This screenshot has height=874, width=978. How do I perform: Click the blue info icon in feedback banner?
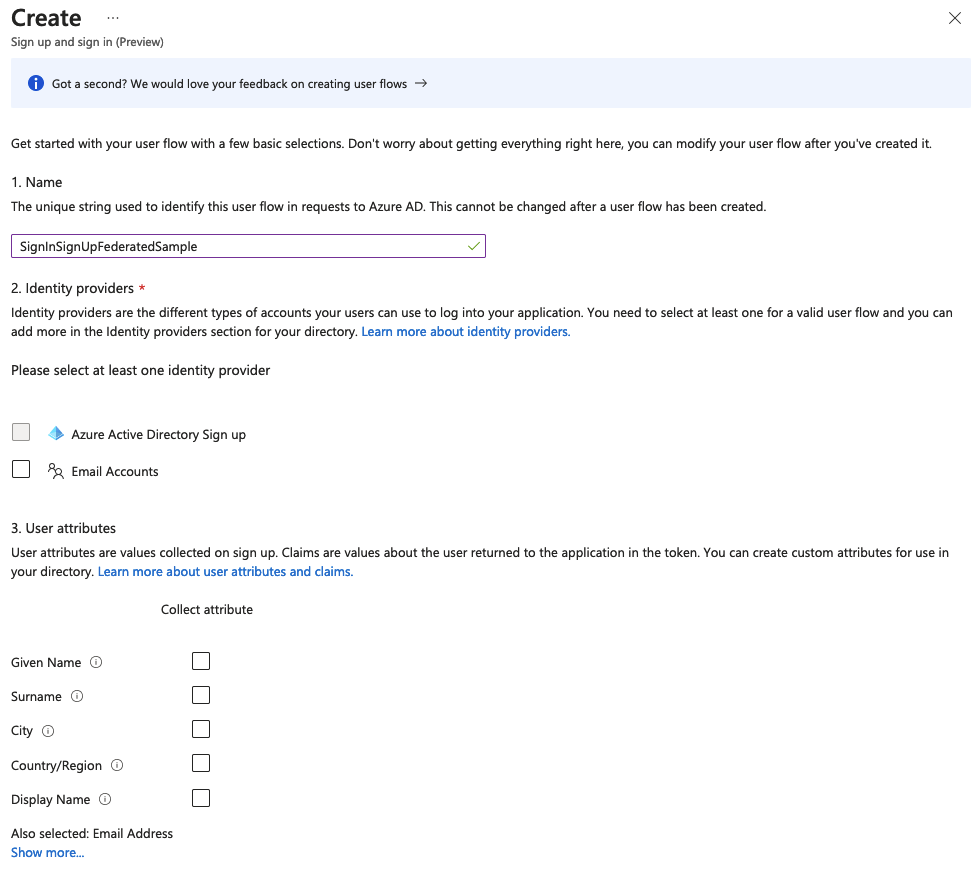[36, 83]
